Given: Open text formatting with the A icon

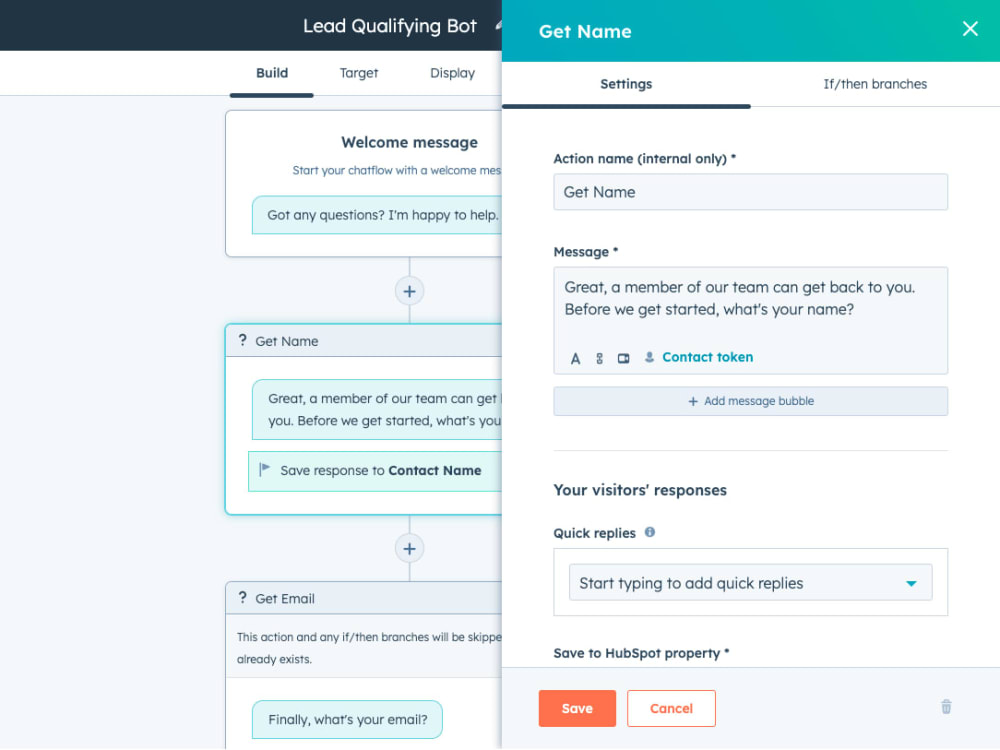Looking at the screenshot, I should click(575, 358).
